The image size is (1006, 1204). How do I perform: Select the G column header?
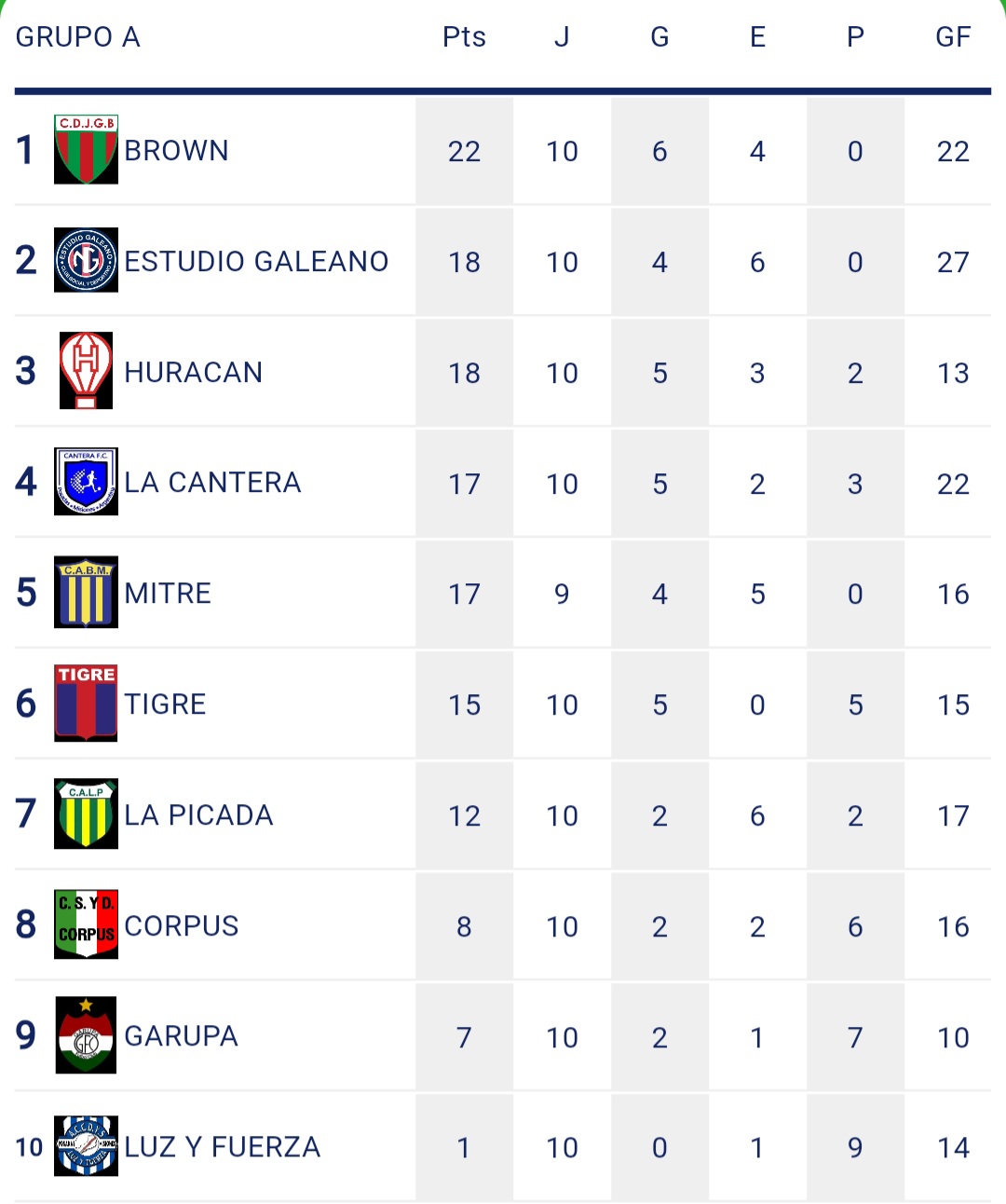pos(659,37)
